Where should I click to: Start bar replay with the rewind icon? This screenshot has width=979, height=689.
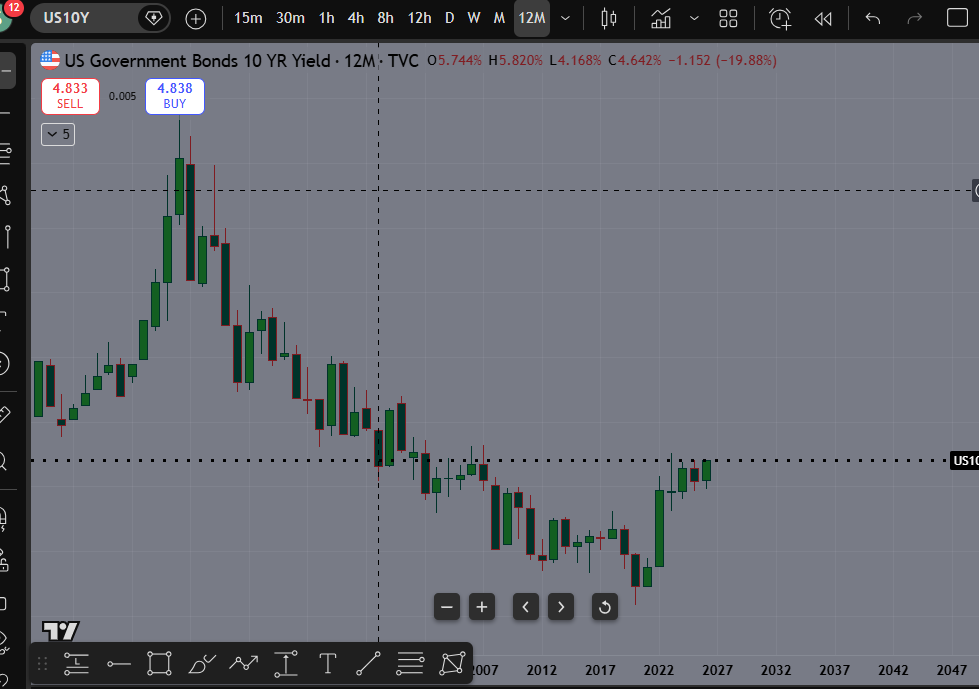pos(823,19)
